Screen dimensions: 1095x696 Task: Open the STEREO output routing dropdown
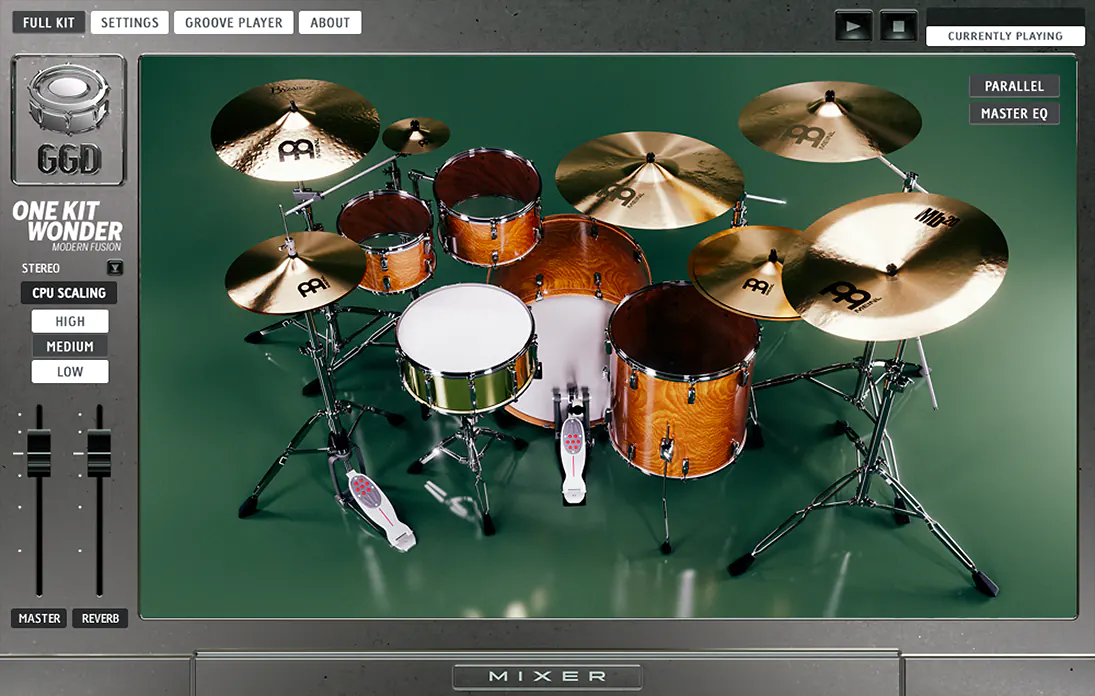115,268
